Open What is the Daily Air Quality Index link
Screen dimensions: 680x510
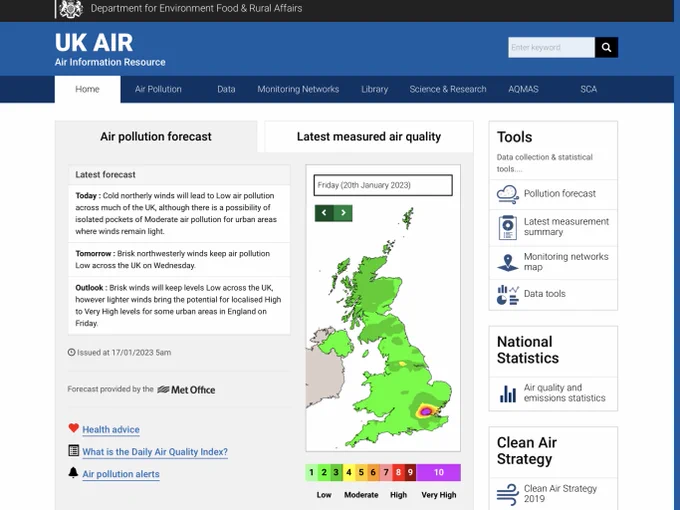(x=155, y=451)
